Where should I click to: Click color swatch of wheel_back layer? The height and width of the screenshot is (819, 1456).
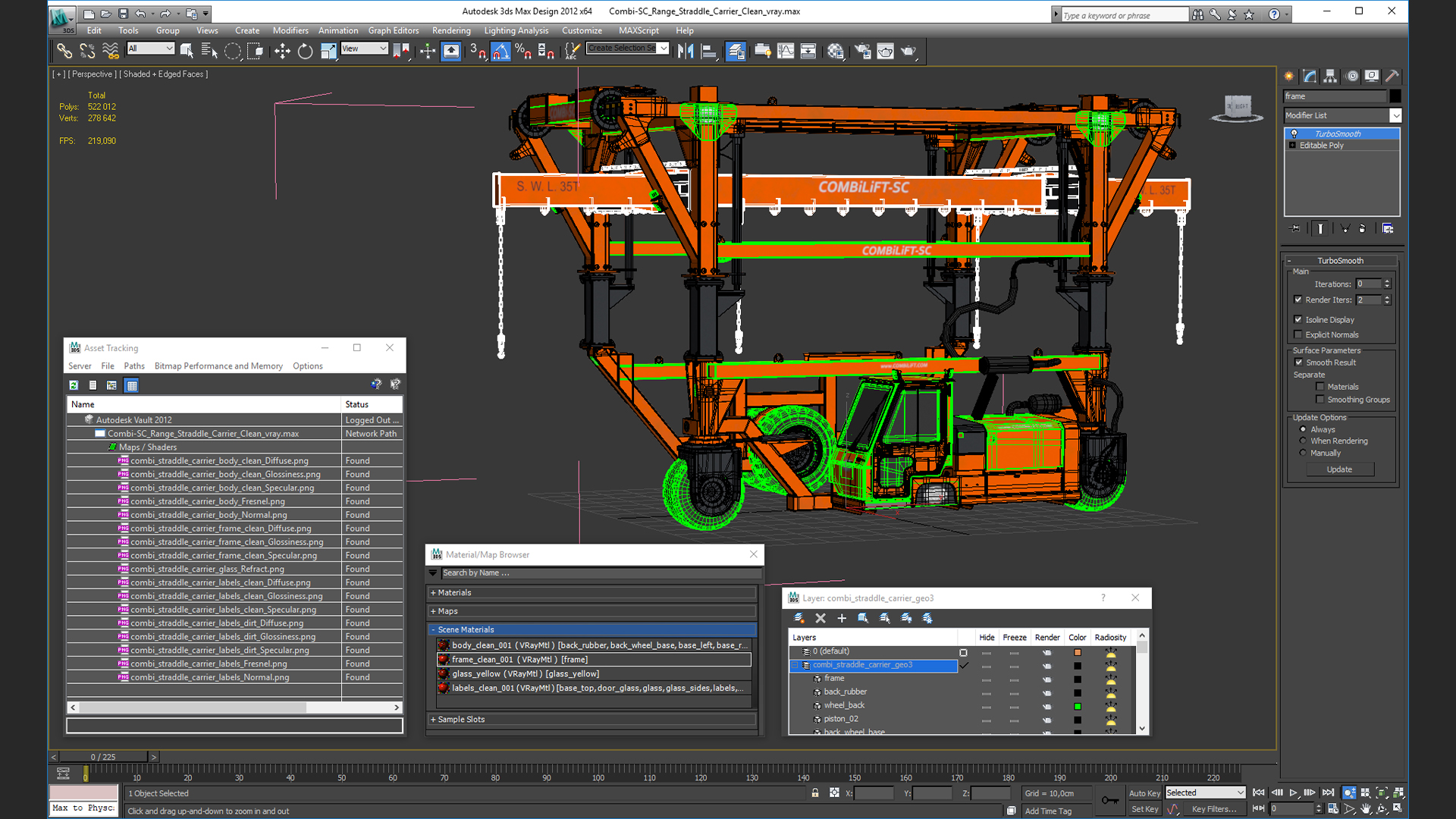1077,706
